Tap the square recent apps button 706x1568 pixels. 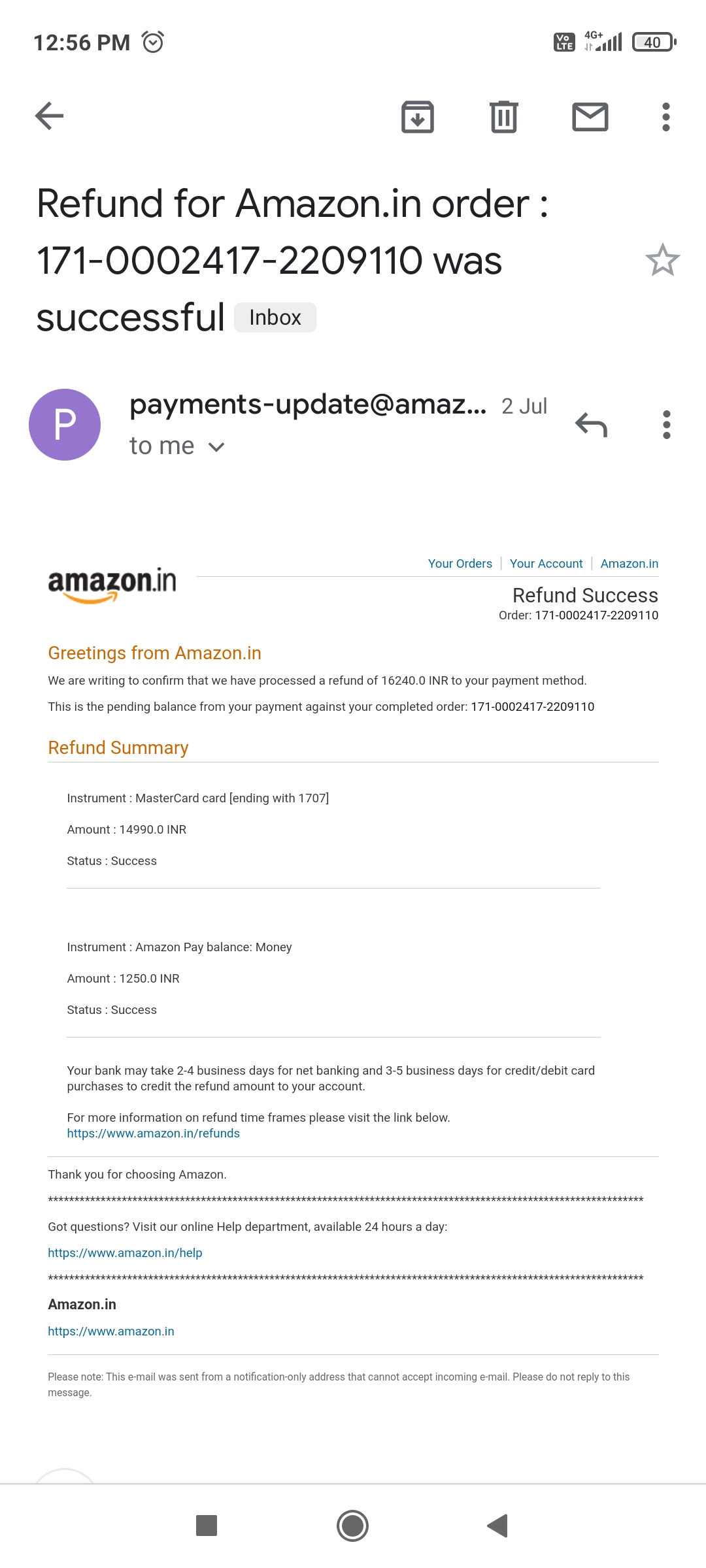click(x=207, y=1526)
